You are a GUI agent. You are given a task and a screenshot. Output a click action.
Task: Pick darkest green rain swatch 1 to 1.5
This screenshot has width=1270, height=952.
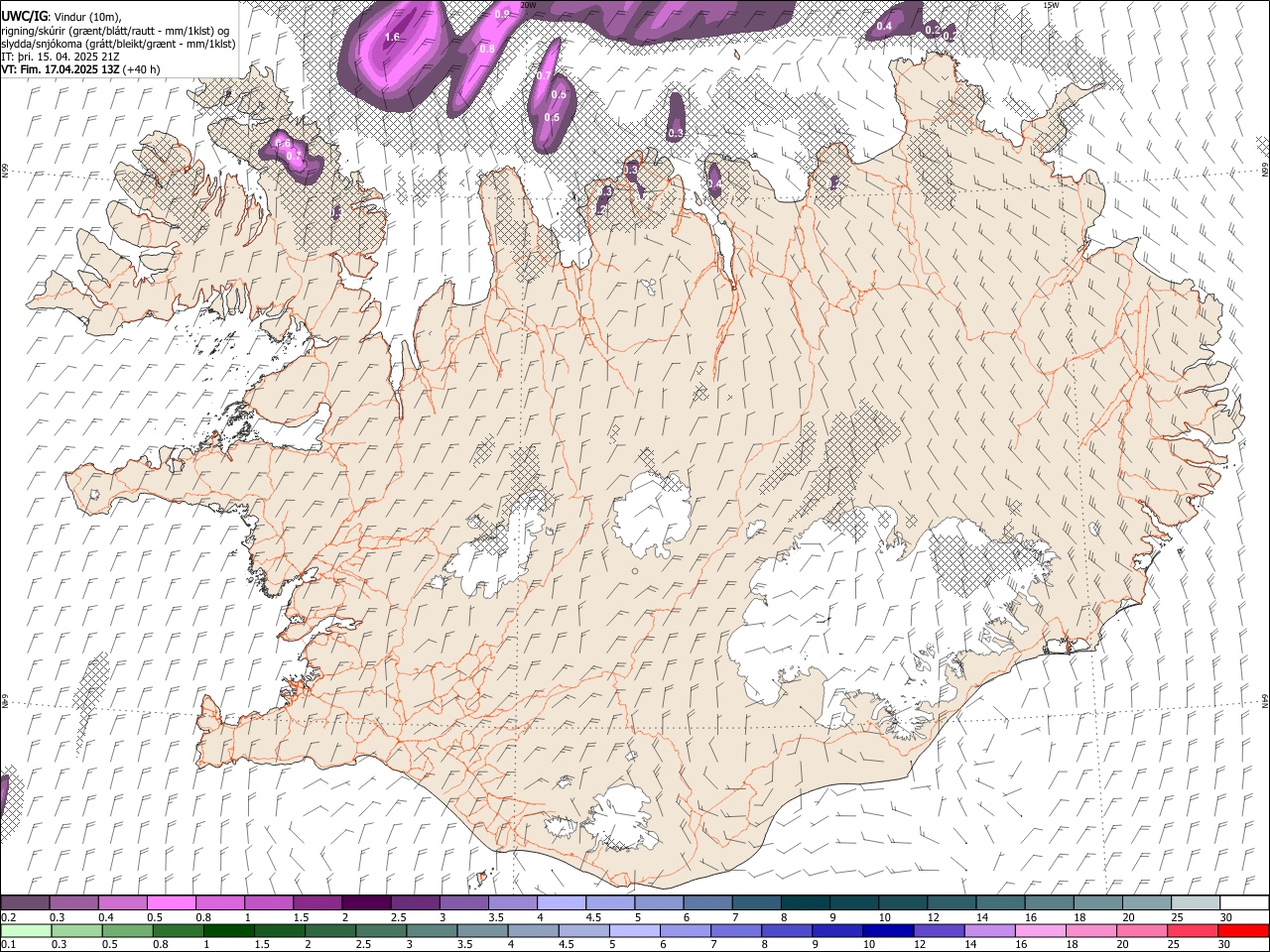(x=228, y=930)
